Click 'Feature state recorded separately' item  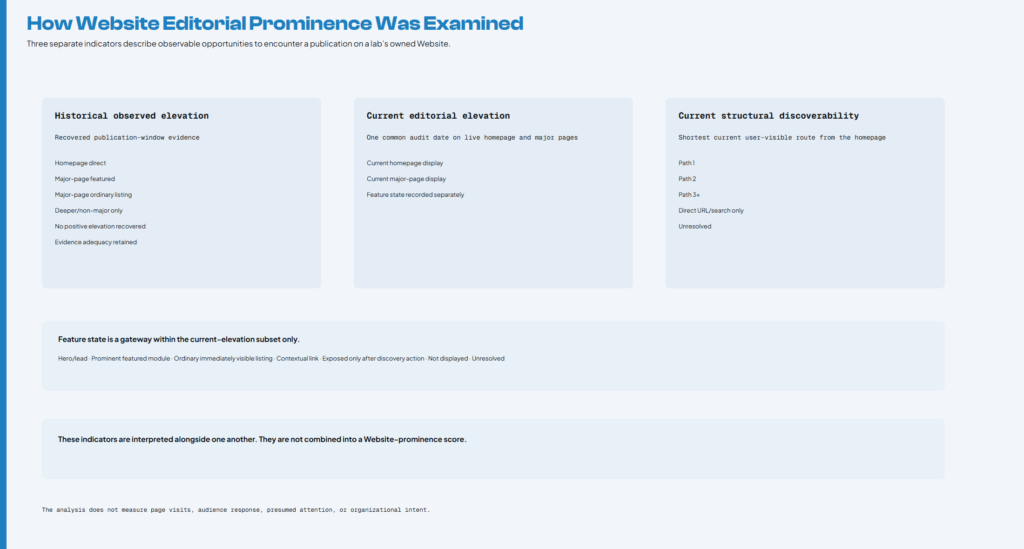(415, 195)
